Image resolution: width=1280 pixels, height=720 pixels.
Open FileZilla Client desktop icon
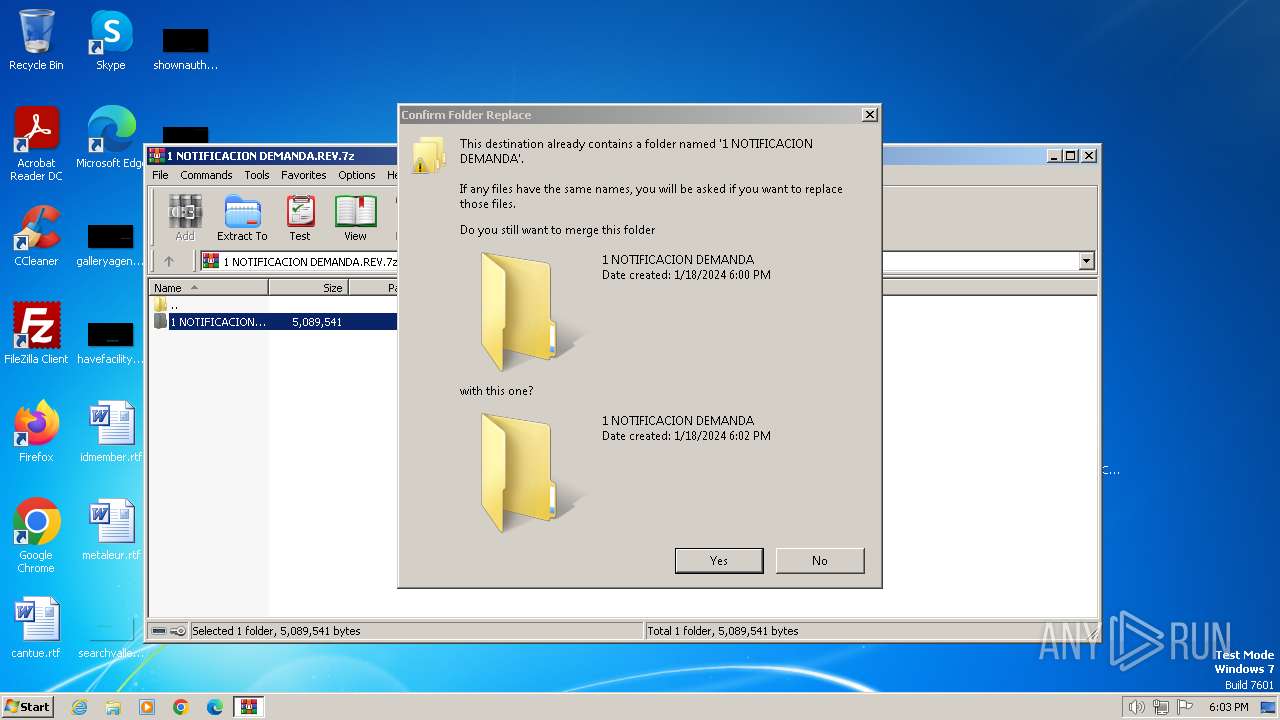(36, 333)
